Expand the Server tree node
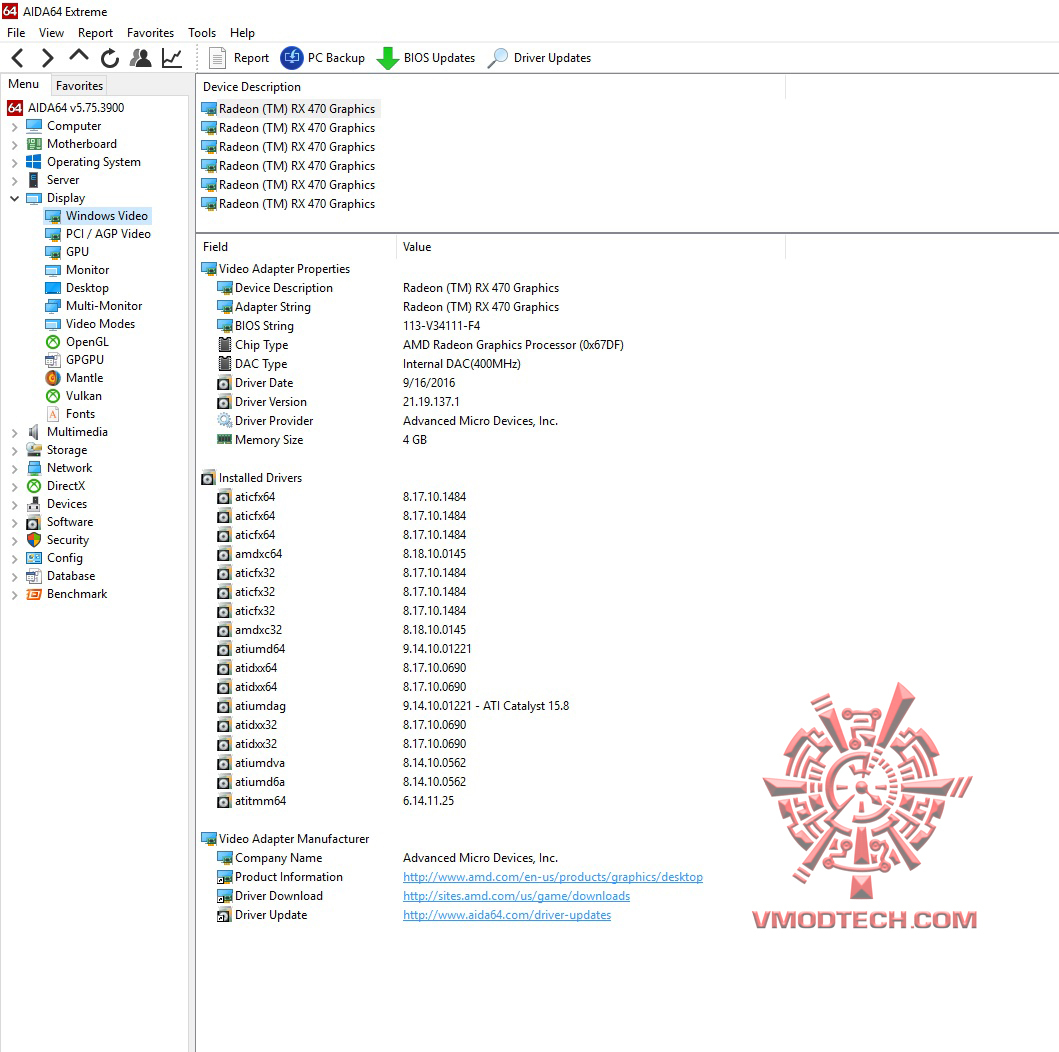 coord(14,180)
